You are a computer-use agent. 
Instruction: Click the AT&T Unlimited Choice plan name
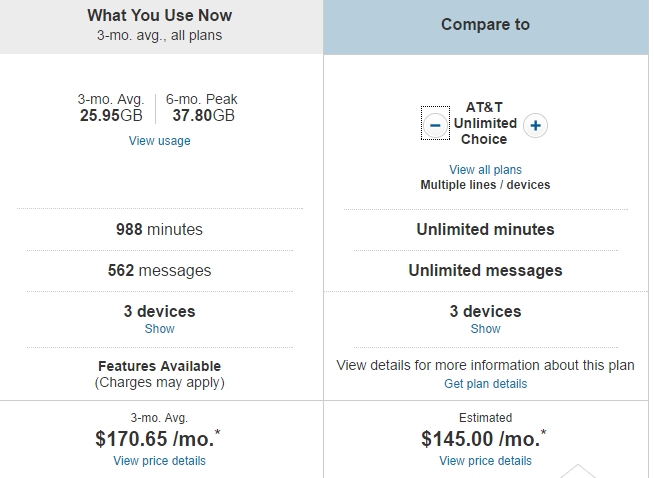click(485, 124)
